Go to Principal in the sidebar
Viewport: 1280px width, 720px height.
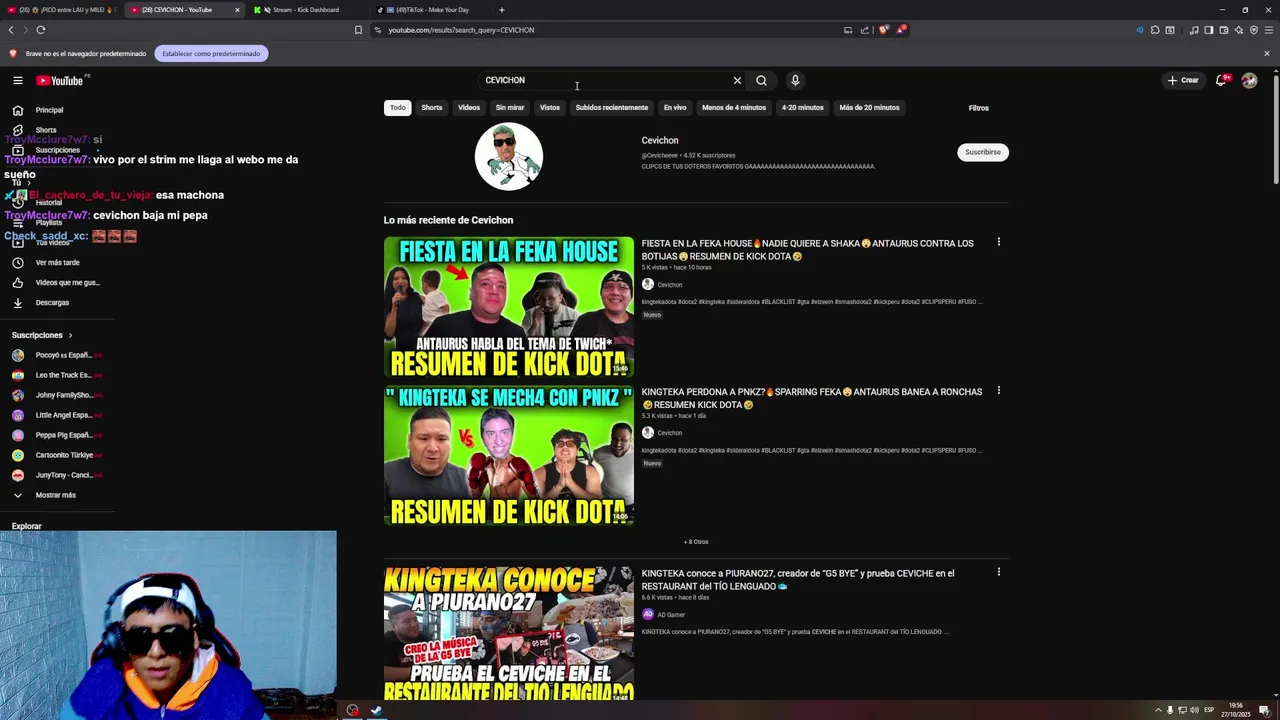[x=49, y=110]
